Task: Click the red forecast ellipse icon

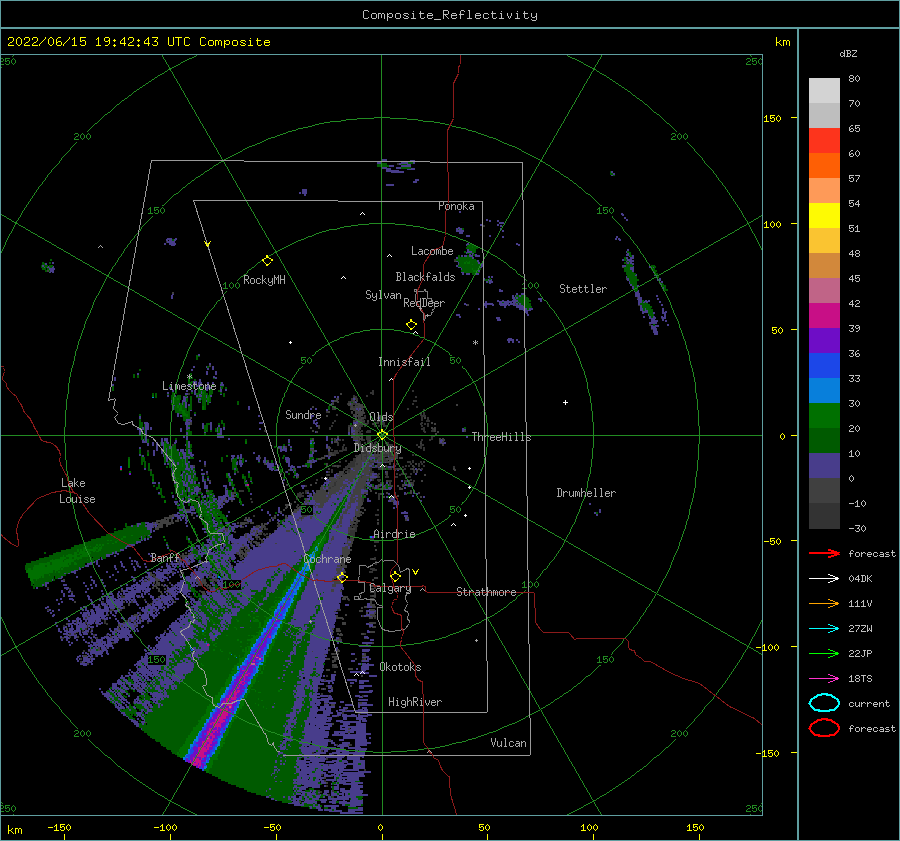Action: tap(824, 728)
